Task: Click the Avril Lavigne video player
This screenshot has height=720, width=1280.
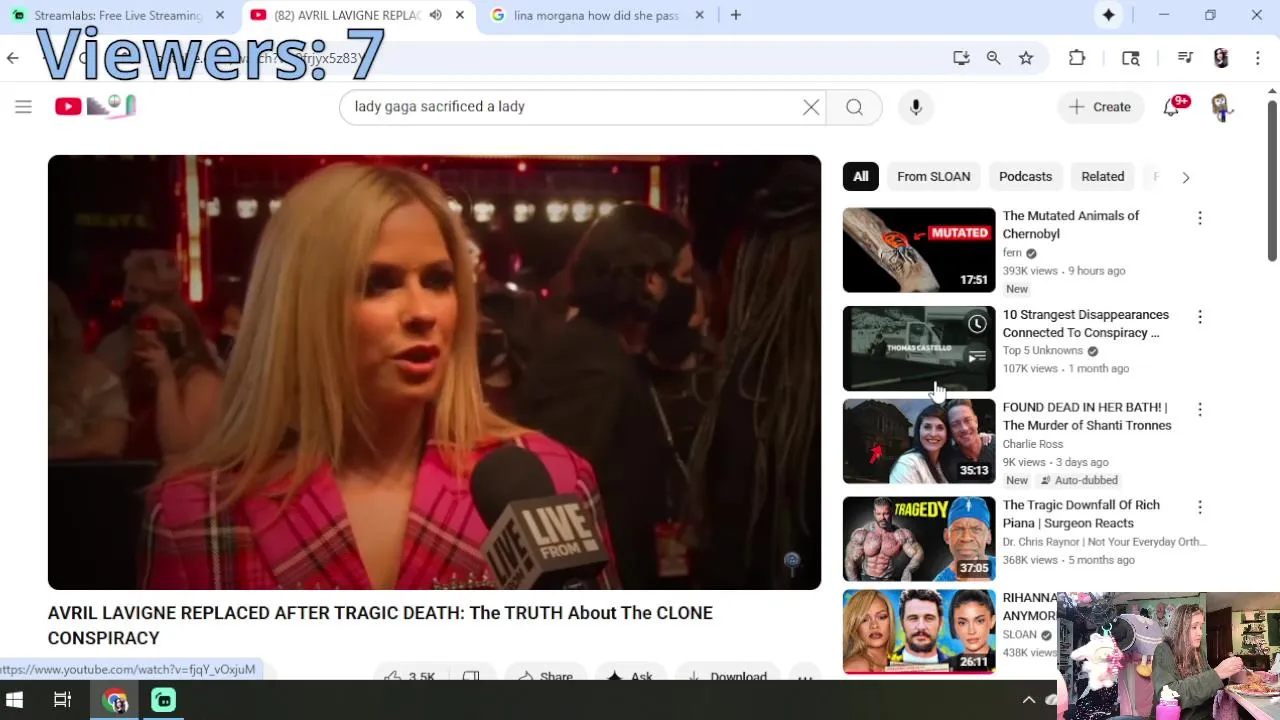Action: 434,372
